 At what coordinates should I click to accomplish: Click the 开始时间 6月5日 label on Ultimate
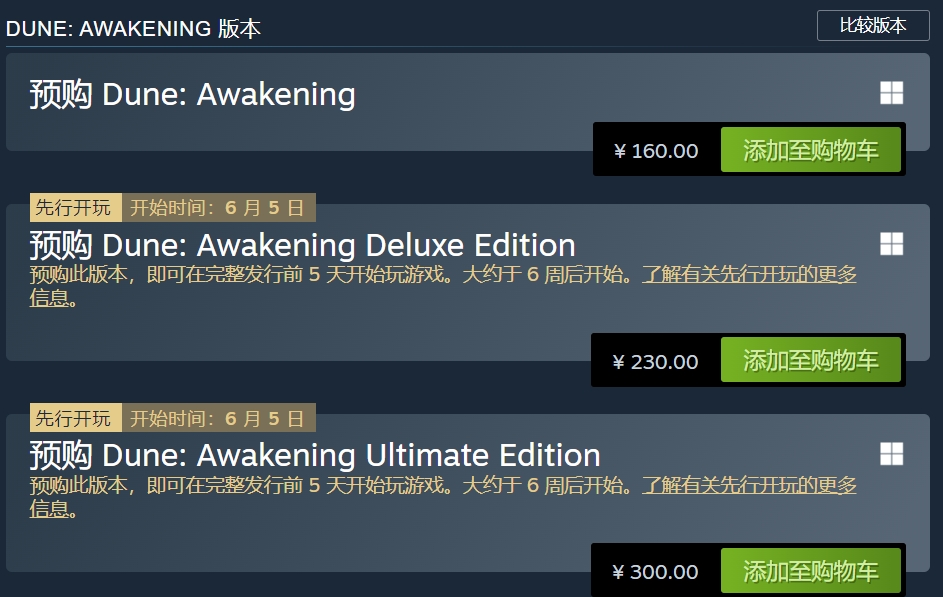click(x=217, y=418)
